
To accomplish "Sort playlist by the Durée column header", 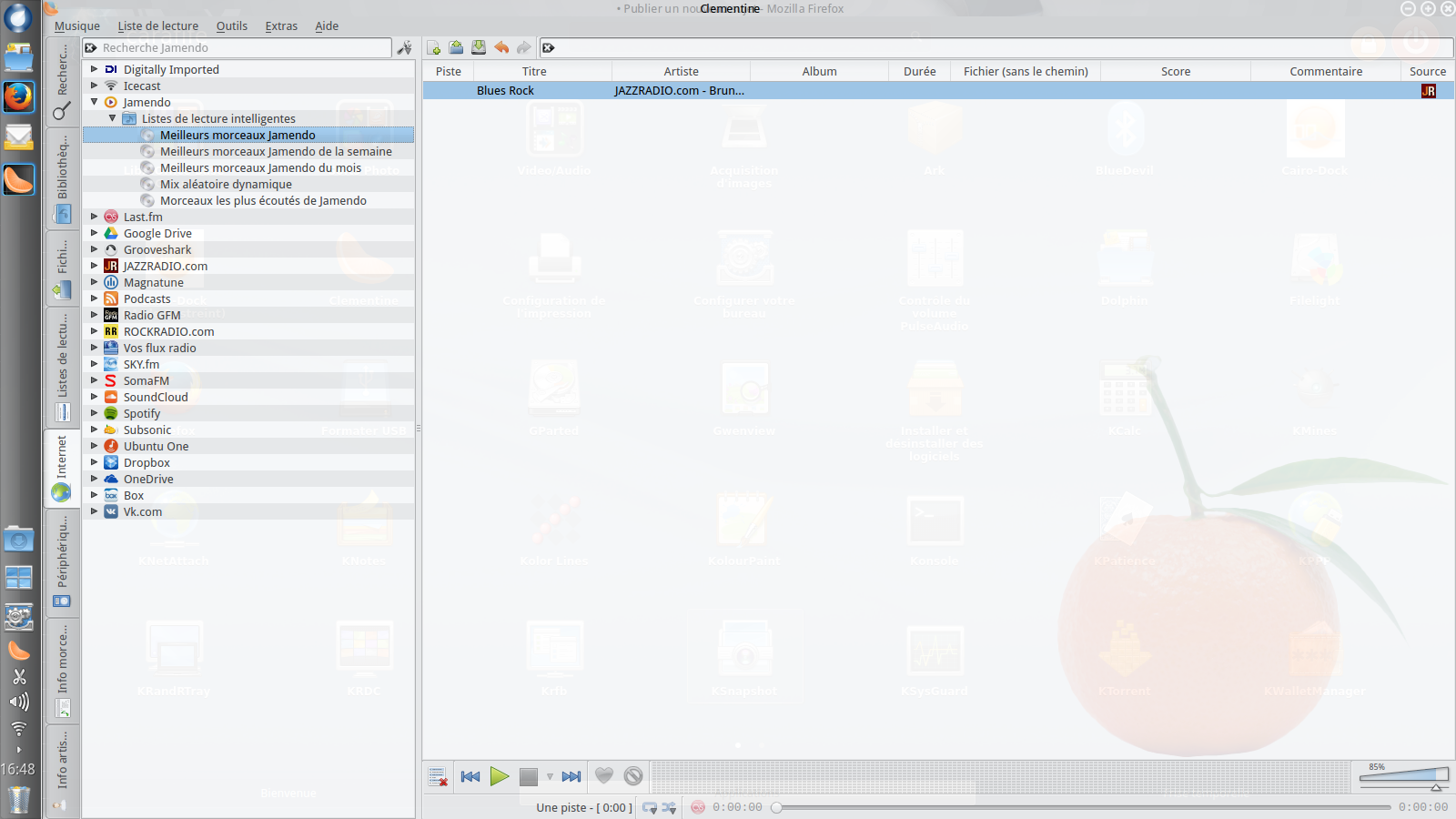I will [x=920, y=71].
